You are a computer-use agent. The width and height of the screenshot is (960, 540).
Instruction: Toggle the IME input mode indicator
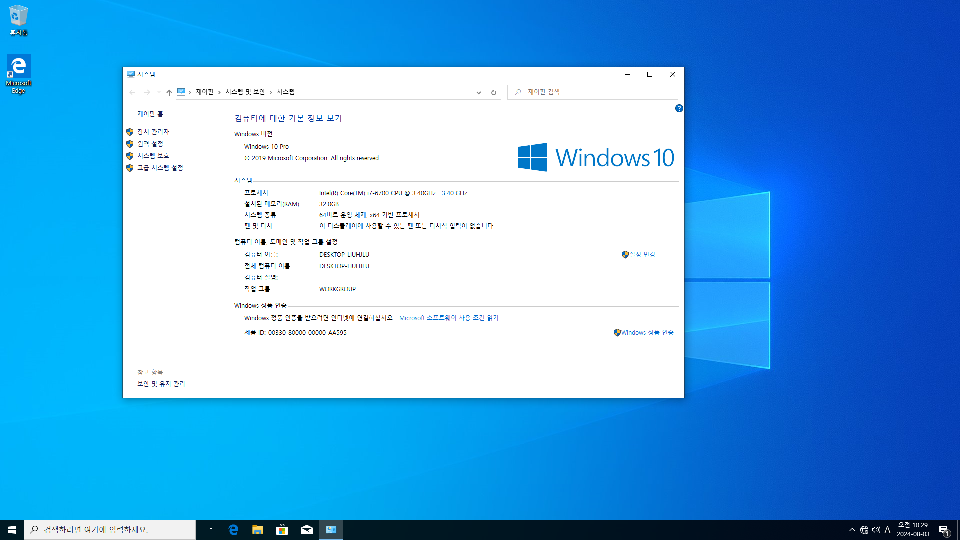[x=887, y=530]
